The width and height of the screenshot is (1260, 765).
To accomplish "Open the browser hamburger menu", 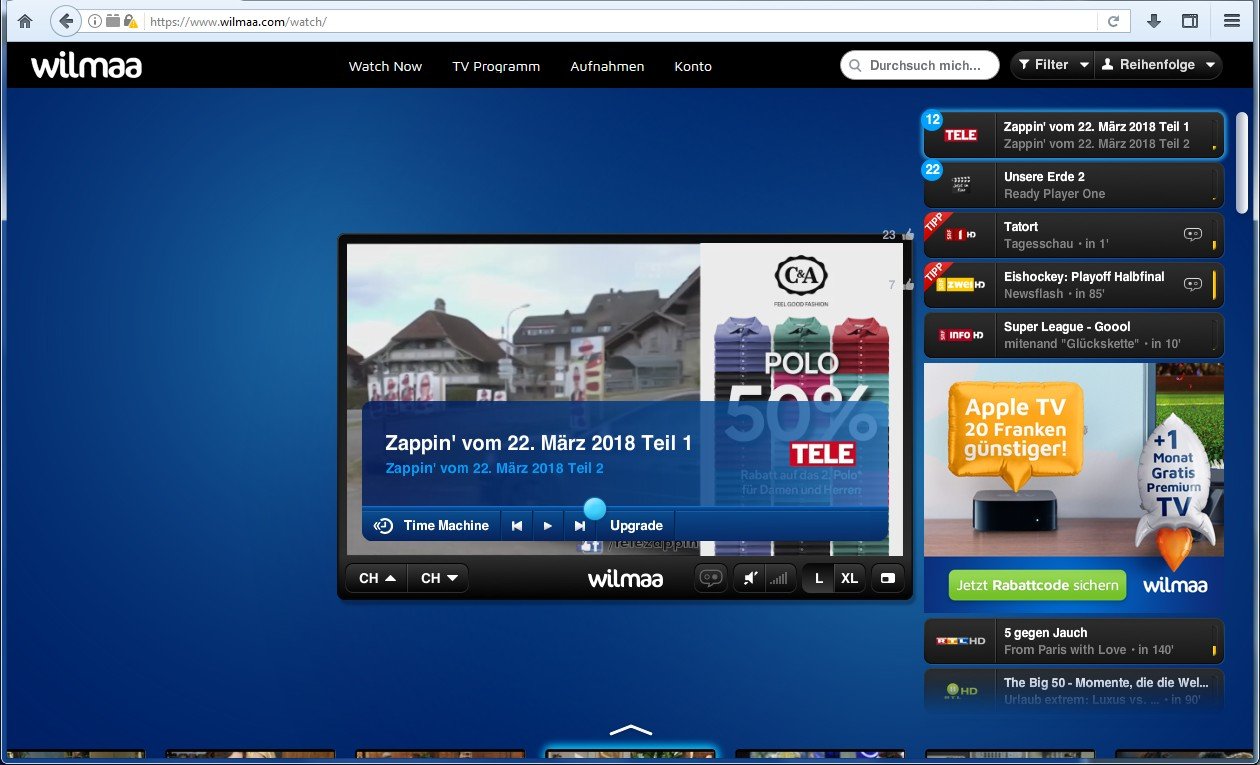I will [1232, 21].
